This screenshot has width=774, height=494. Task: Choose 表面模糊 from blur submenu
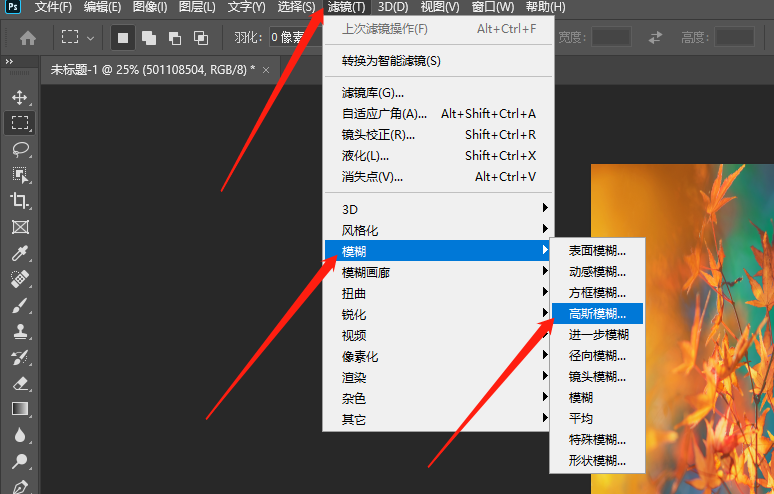tap(597, 251)
